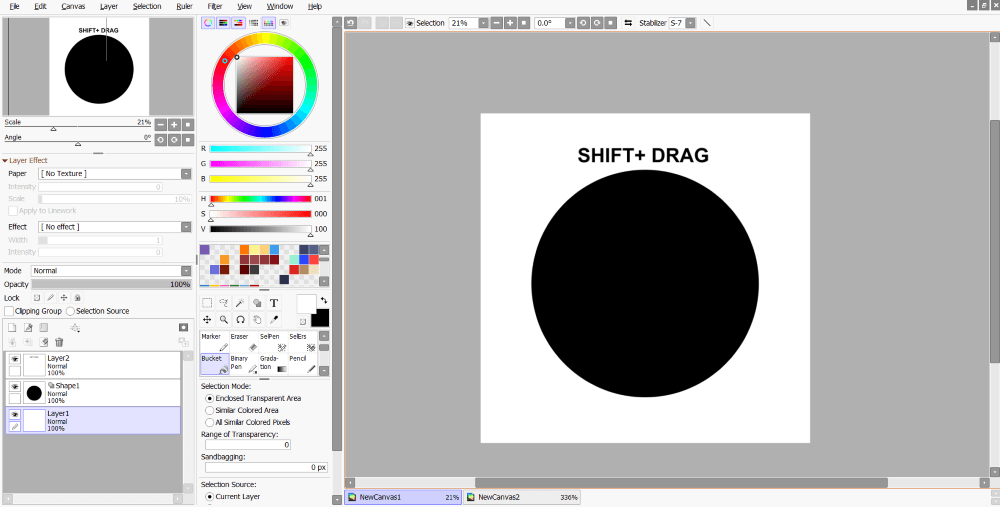Viewport: 1000px width, 507px height.
Task: Click the zoom-in plus button in canvas toolbar
Action: click(x=510, y=23)
